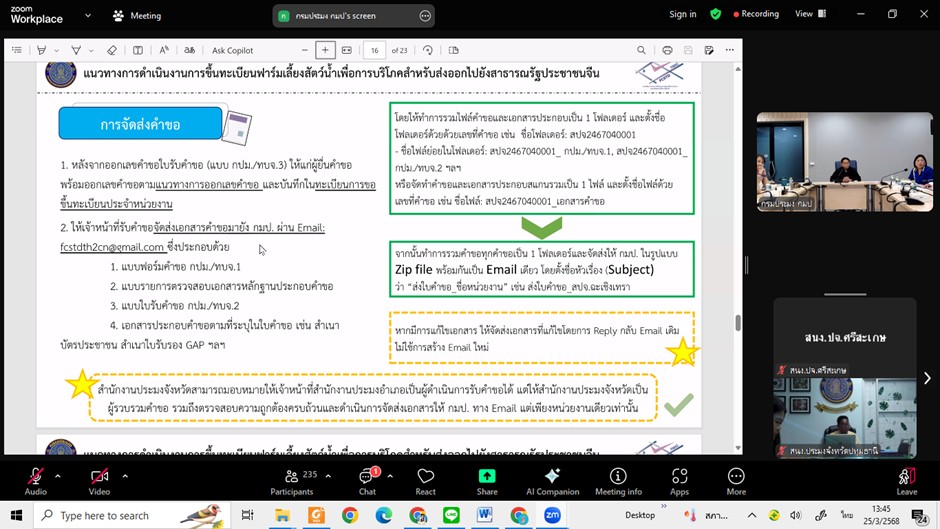Expand the second draw pen dropdown arrow
Viewport: 940px width, 529px height.
coord(91,51)
